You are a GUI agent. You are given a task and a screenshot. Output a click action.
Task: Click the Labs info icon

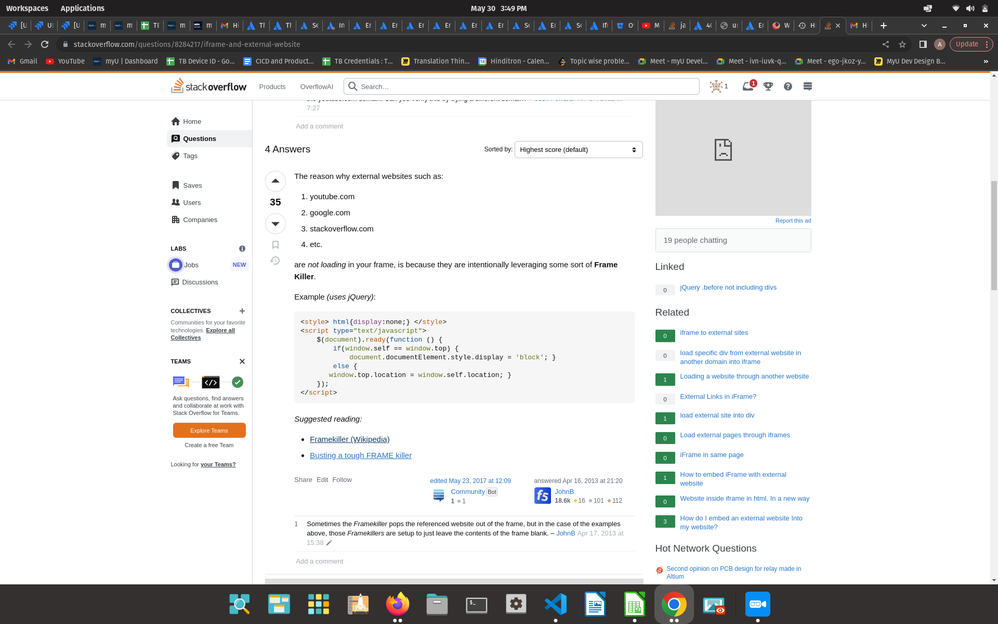(x=242, y=248)
